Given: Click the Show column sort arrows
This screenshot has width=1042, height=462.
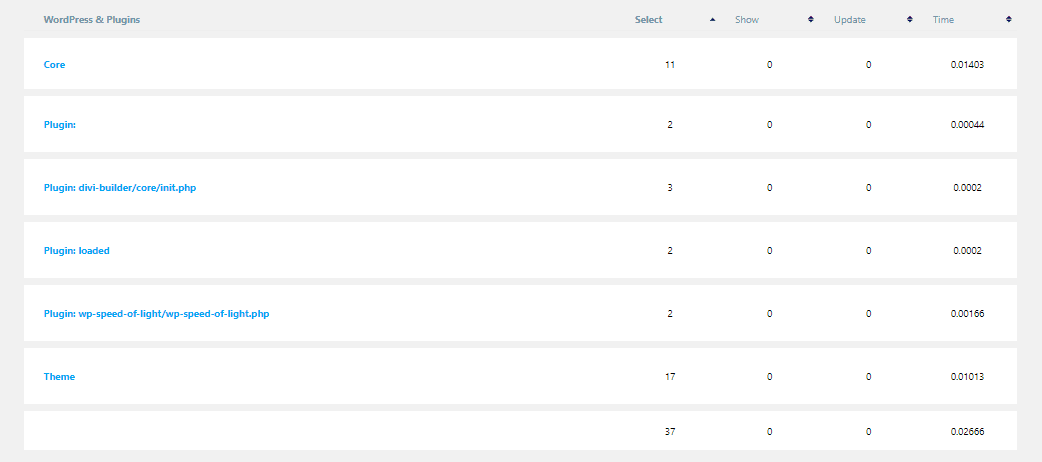Looking at the screenshot, I should pyautogui.click(x=811, y=20).
